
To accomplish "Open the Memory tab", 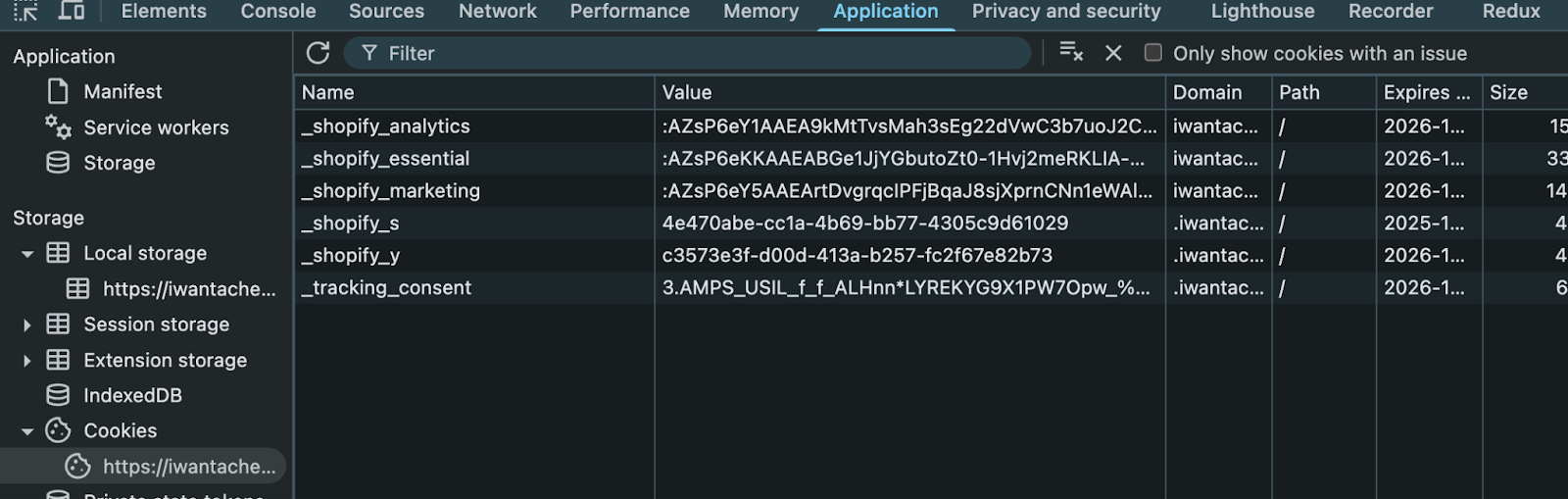I will click(761, 12).
